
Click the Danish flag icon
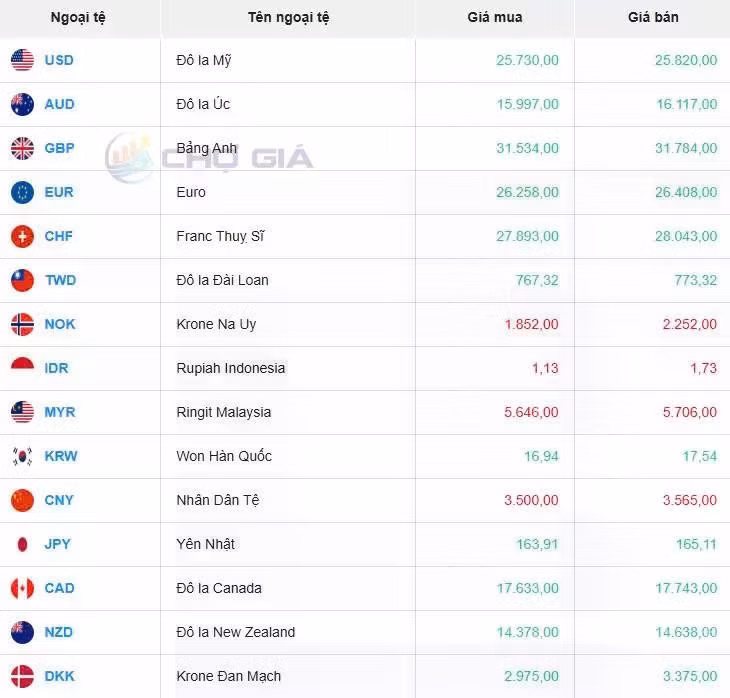22,676
